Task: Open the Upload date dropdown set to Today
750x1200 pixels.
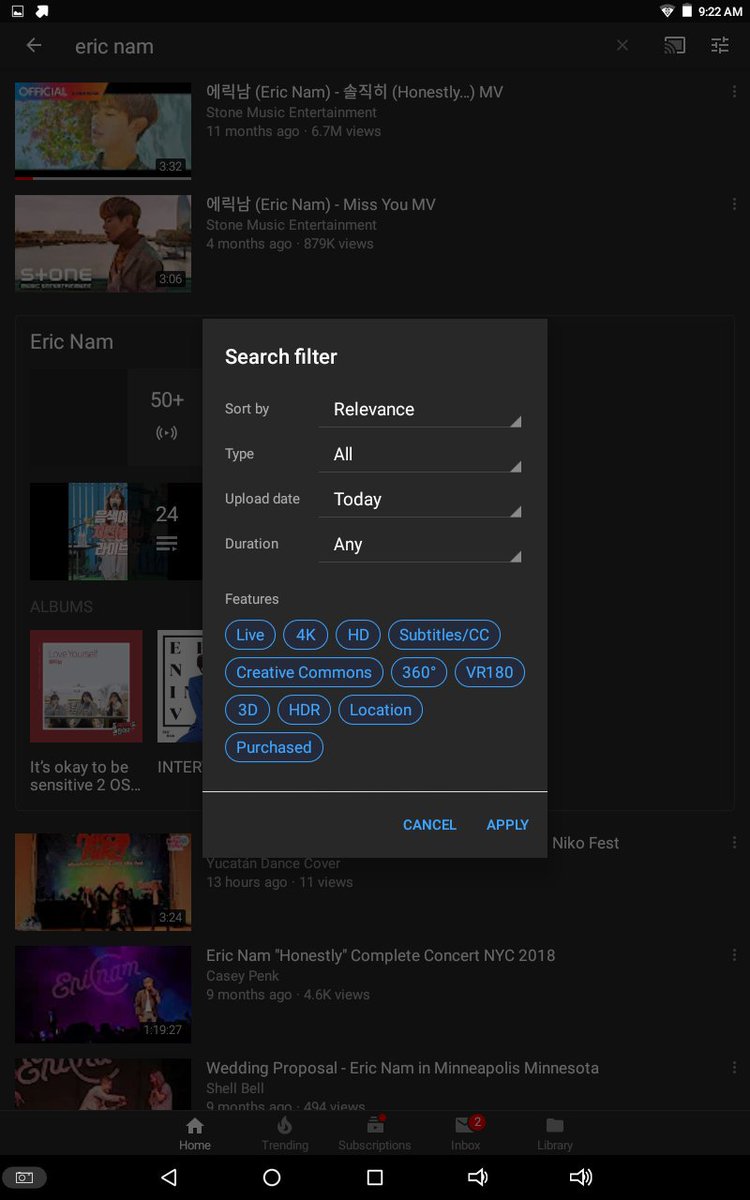Action: click(420, 499)
